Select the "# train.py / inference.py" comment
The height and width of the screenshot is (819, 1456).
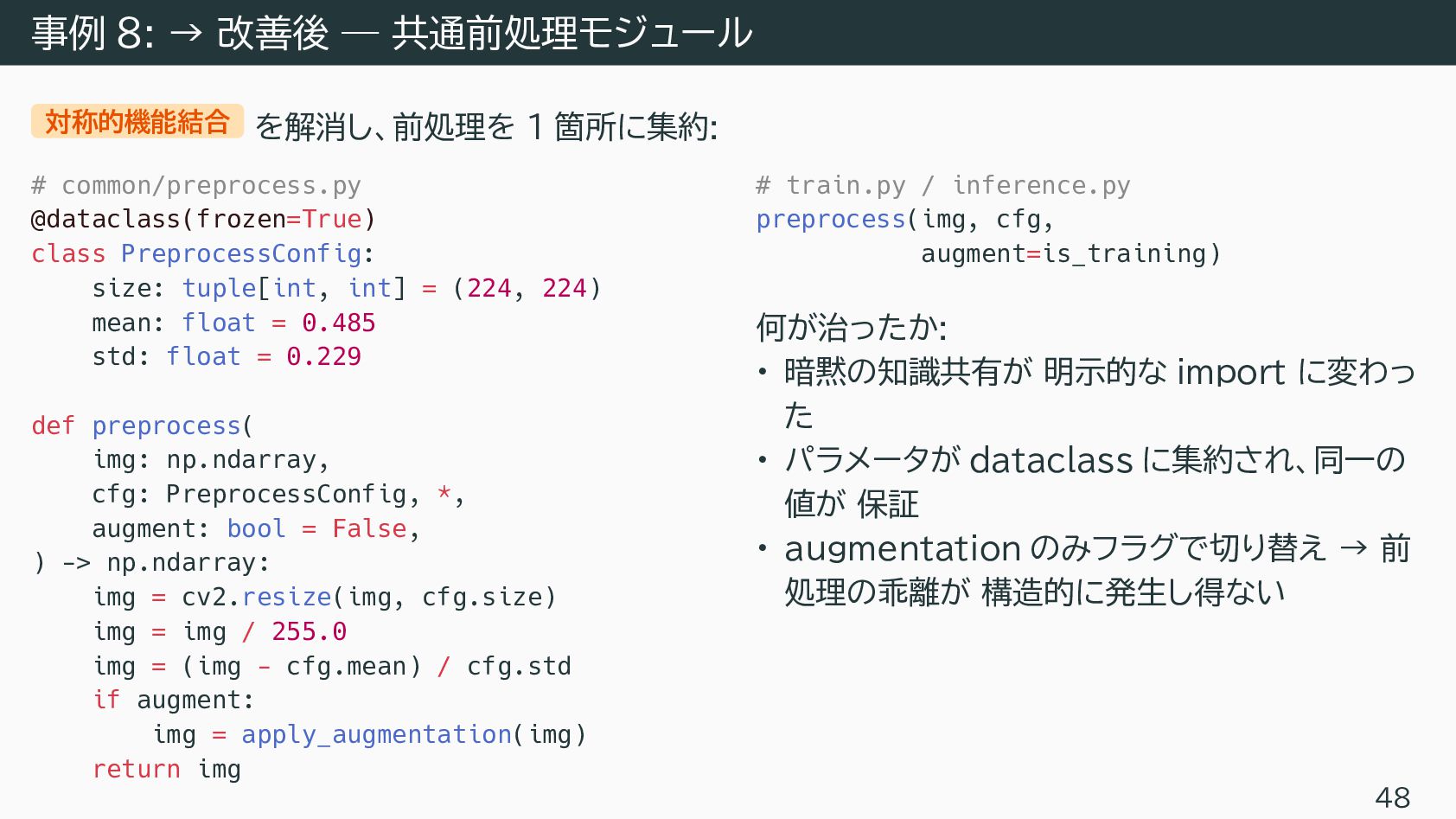(x=942, y=185)
